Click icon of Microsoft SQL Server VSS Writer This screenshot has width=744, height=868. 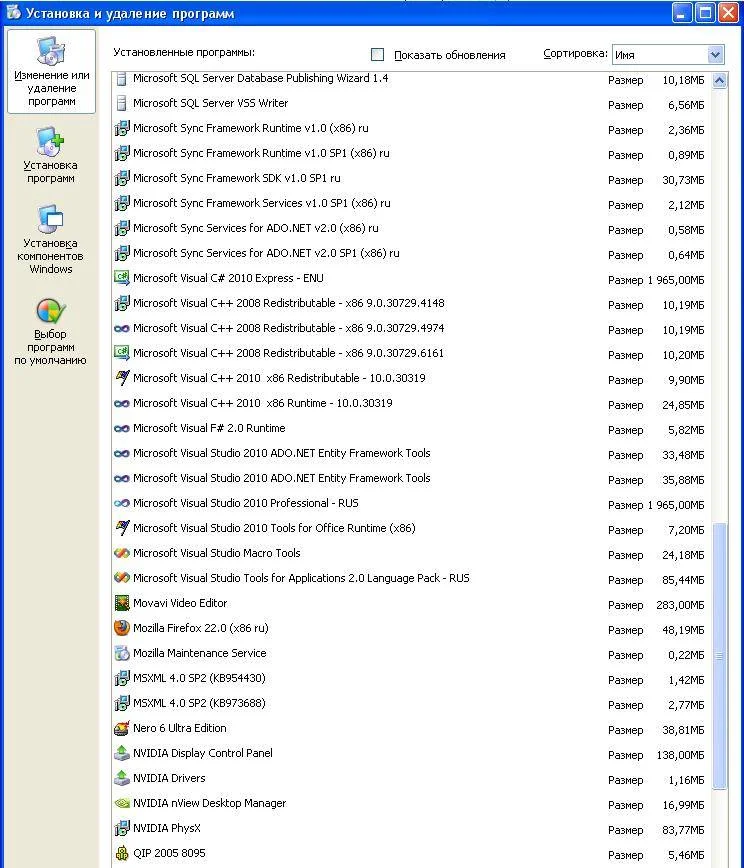click(121, 104)
